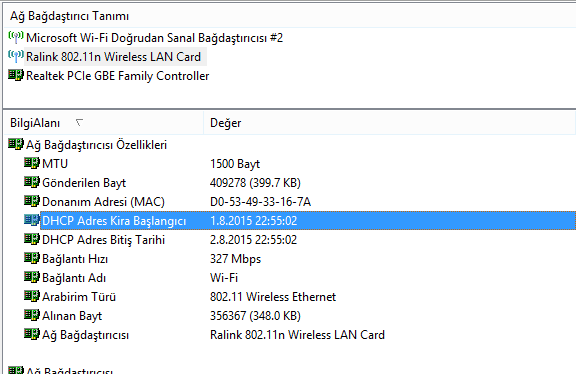
Task: Click the icon next to Bağlantı Hızı
Action: [32, 258]
